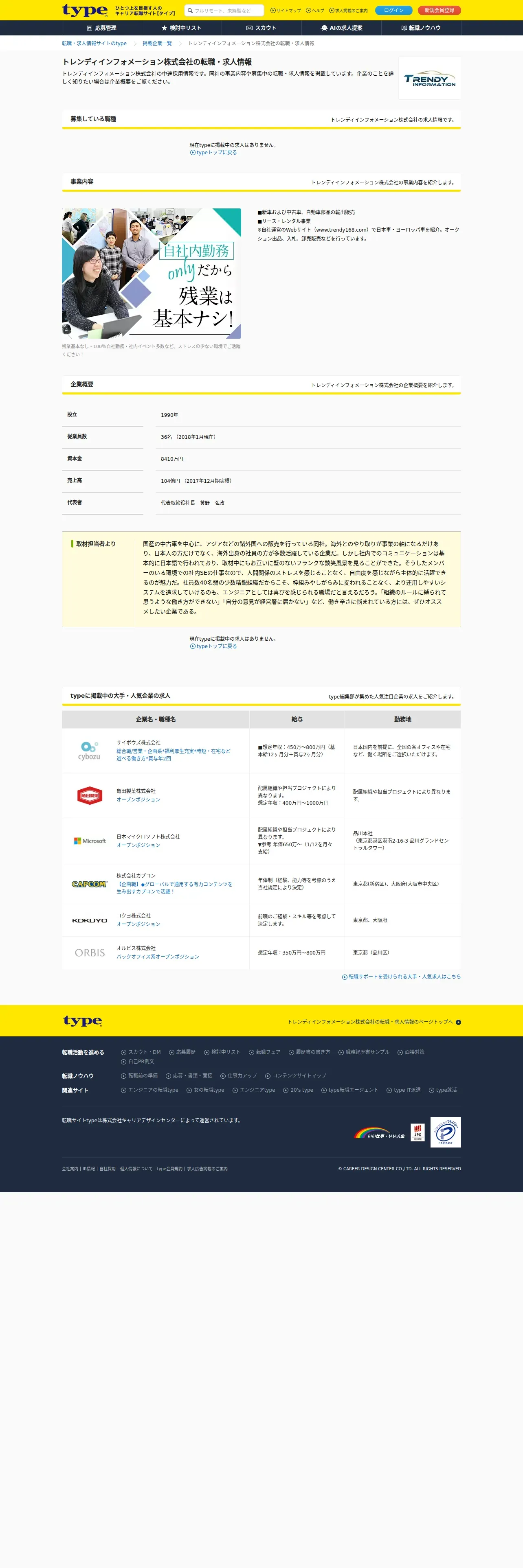Click the 亀田製菓 red logo
Image resolution: width=523 pixels, height=1568 pixels.
[90, 795]
